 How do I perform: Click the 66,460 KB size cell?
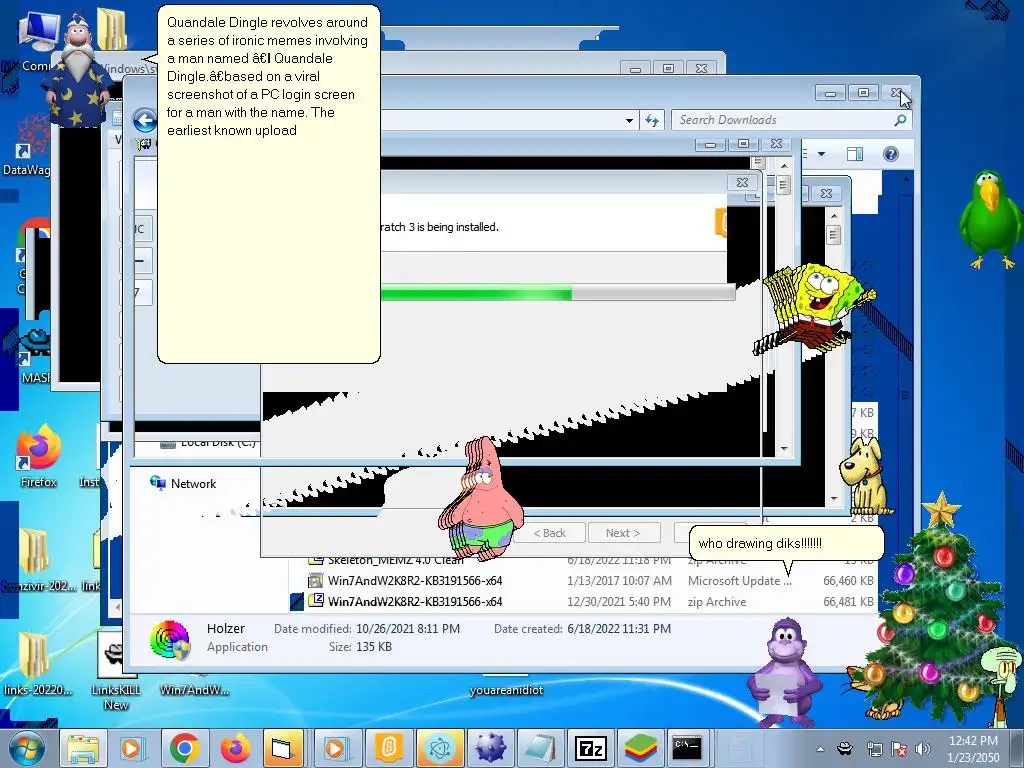848,581
